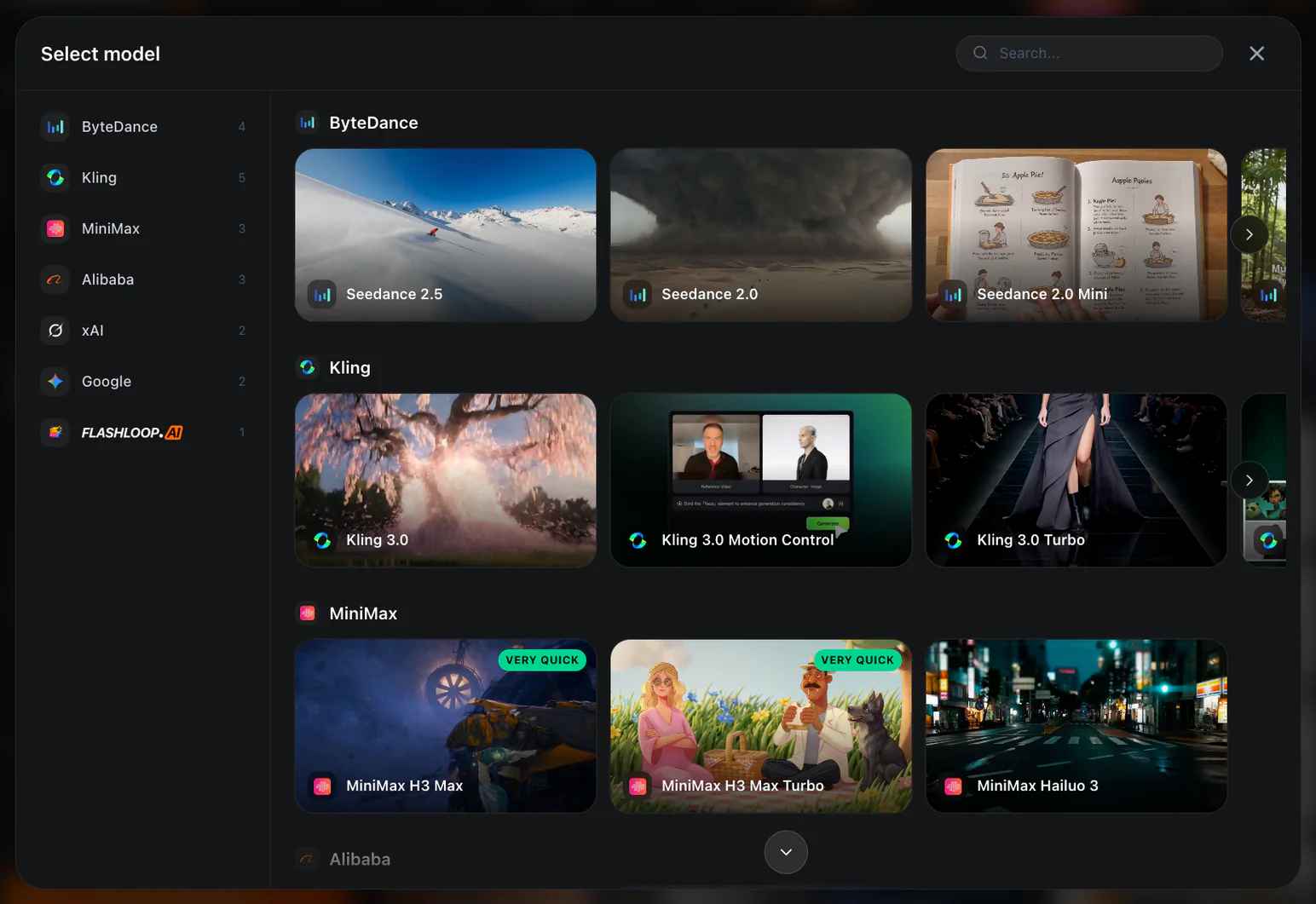Click the Kling 3.0 card logo icon
1316x904 pixels.
(x=322, y=540)
